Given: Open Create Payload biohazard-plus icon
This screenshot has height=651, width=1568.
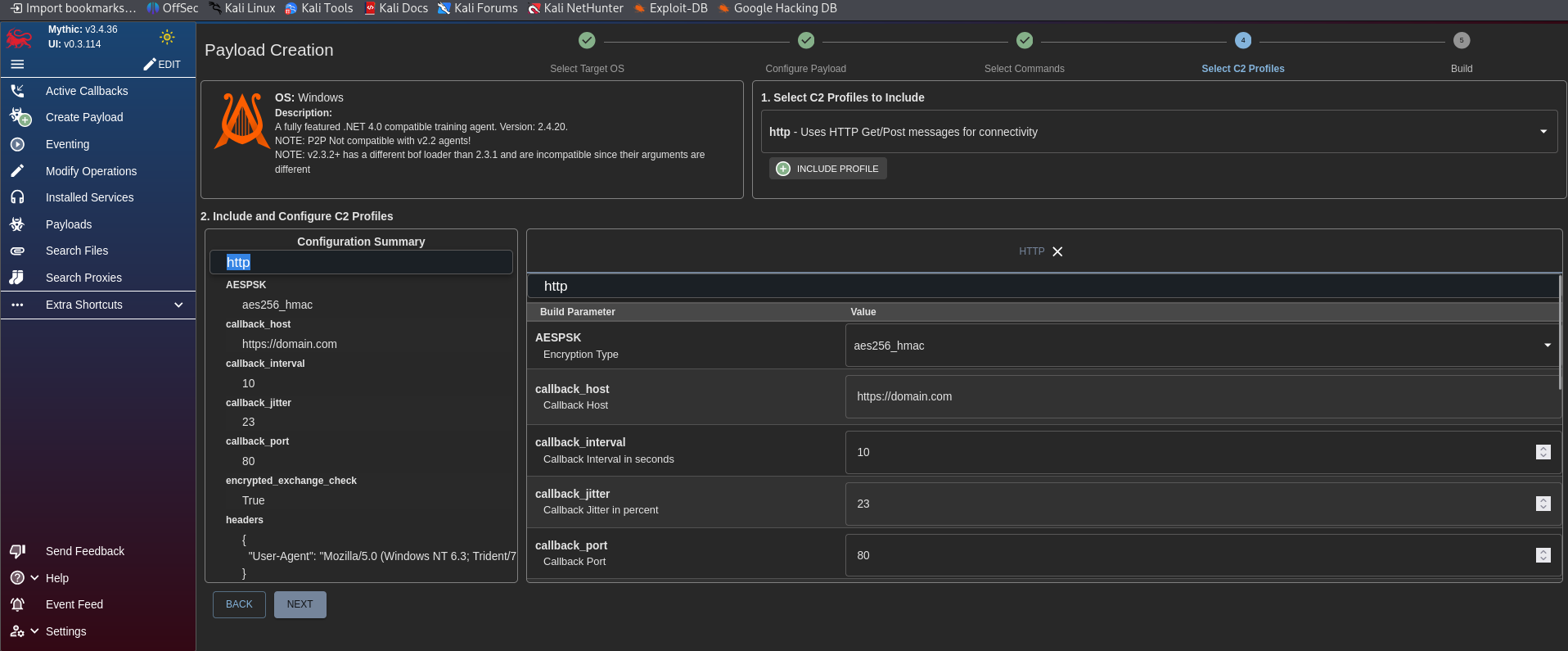Looking at the screenshot, I should (20, 117).
